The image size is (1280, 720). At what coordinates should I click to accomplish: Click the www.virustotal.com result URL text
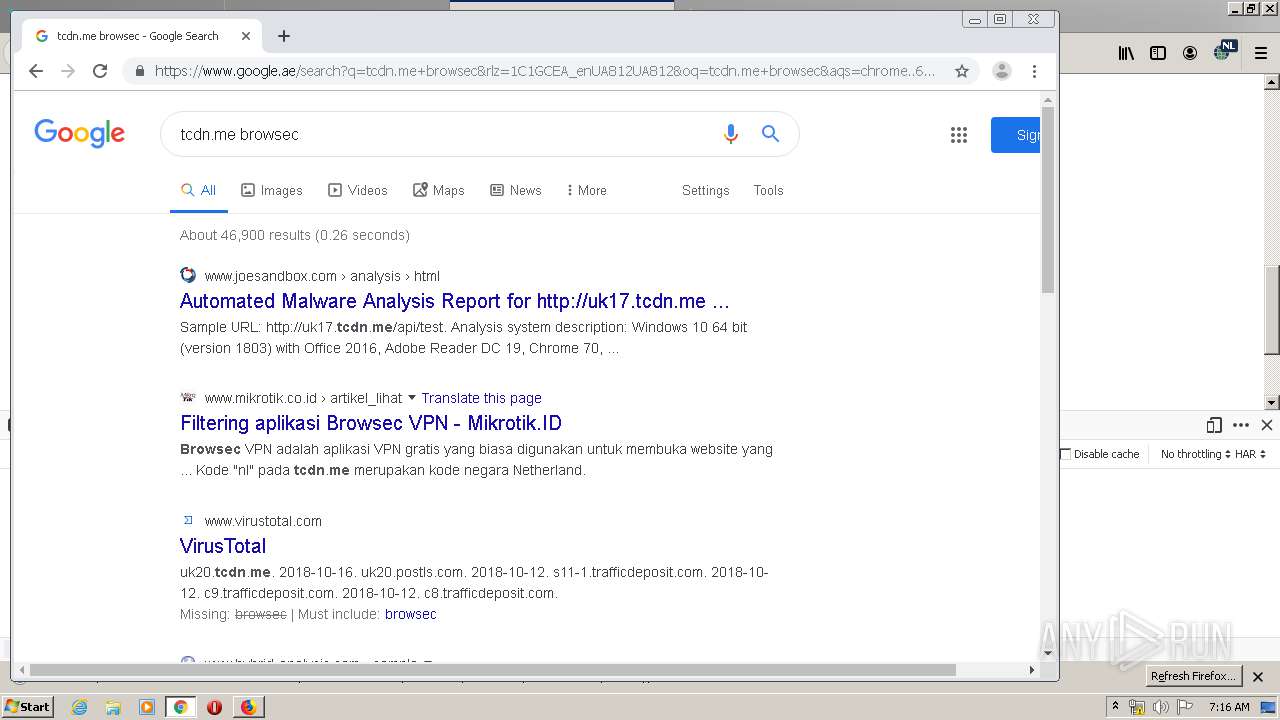pyautogui.click(x=263, y=521)
